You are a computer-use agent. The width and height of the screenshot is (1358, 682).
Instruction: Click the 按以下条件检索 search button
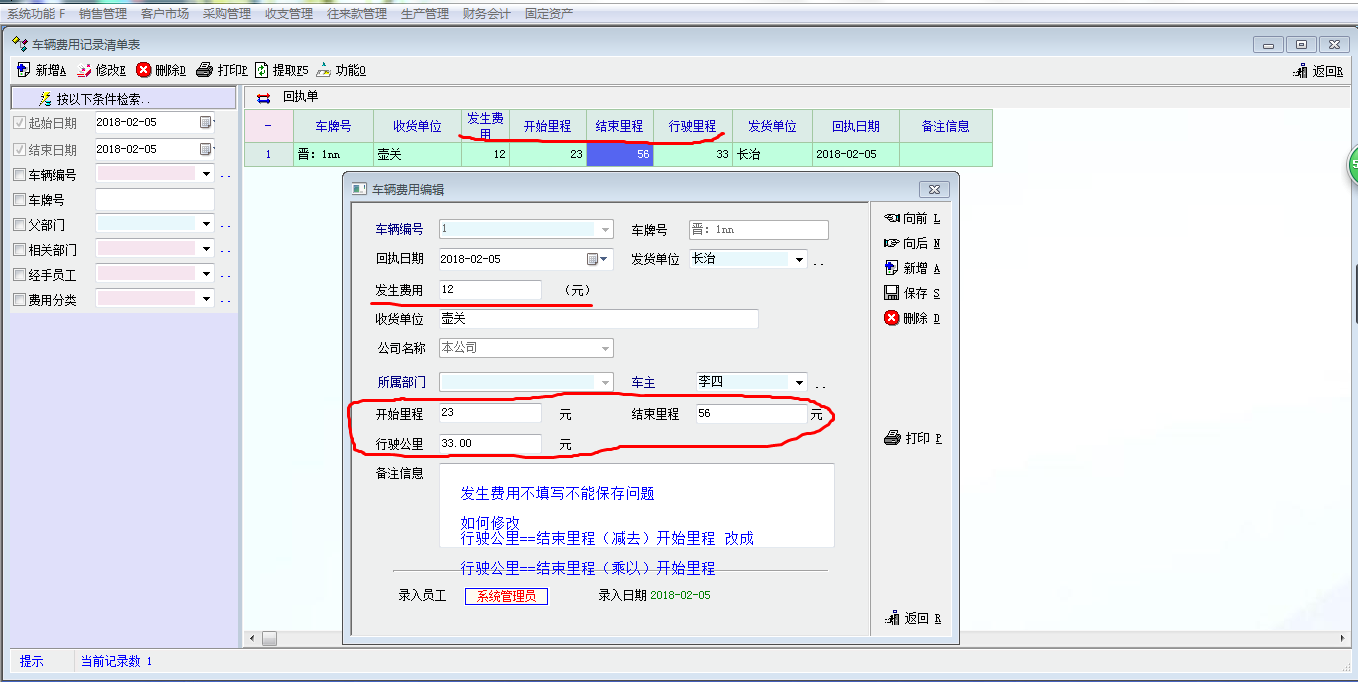coord(96,99)
